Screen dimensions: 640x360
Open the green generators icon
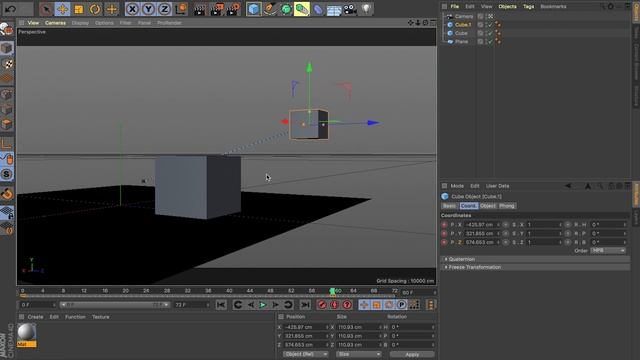point(286,9)
